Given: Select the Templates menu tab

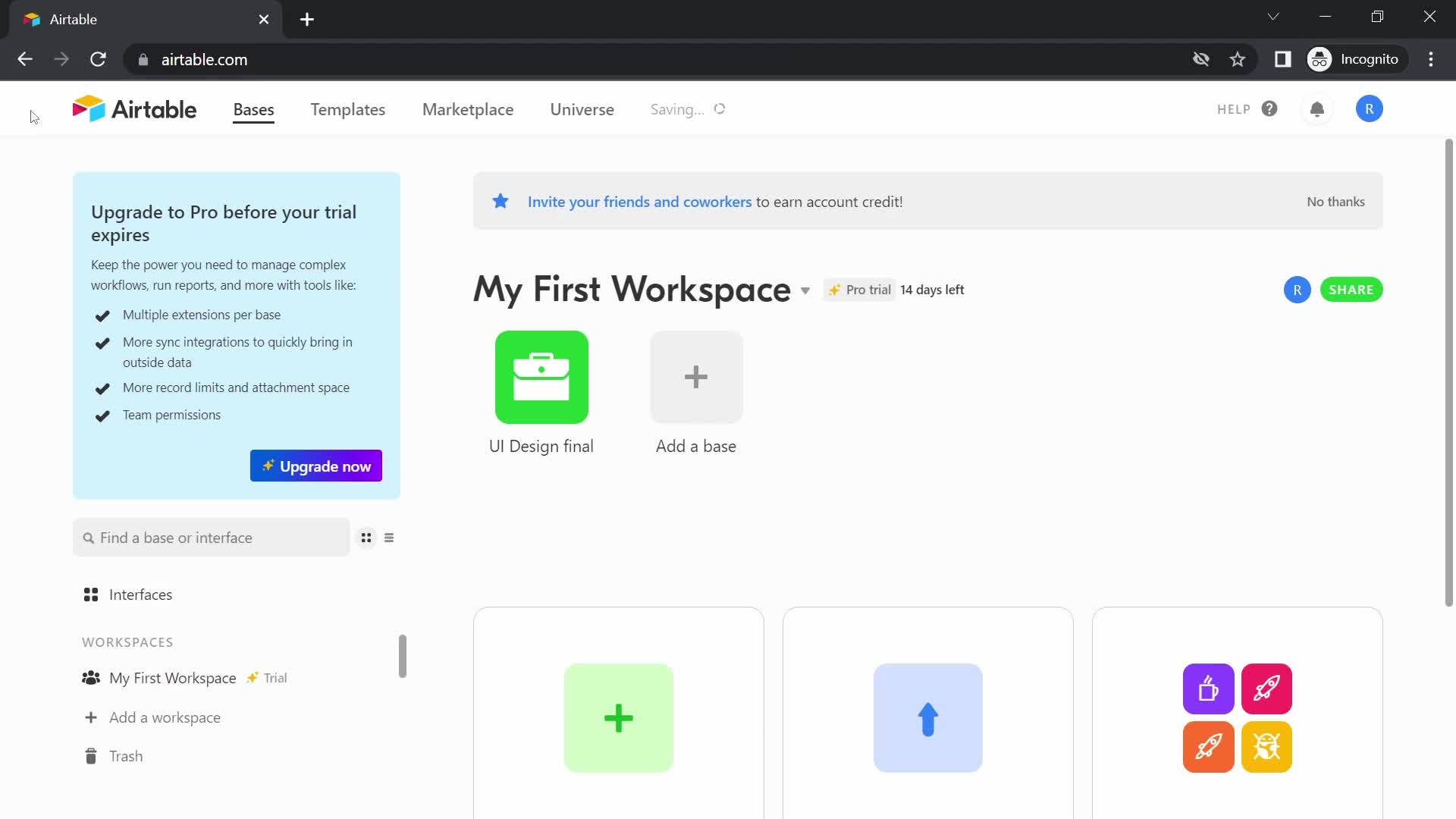Looking at the screenshot, I should (x=348, y=109).
